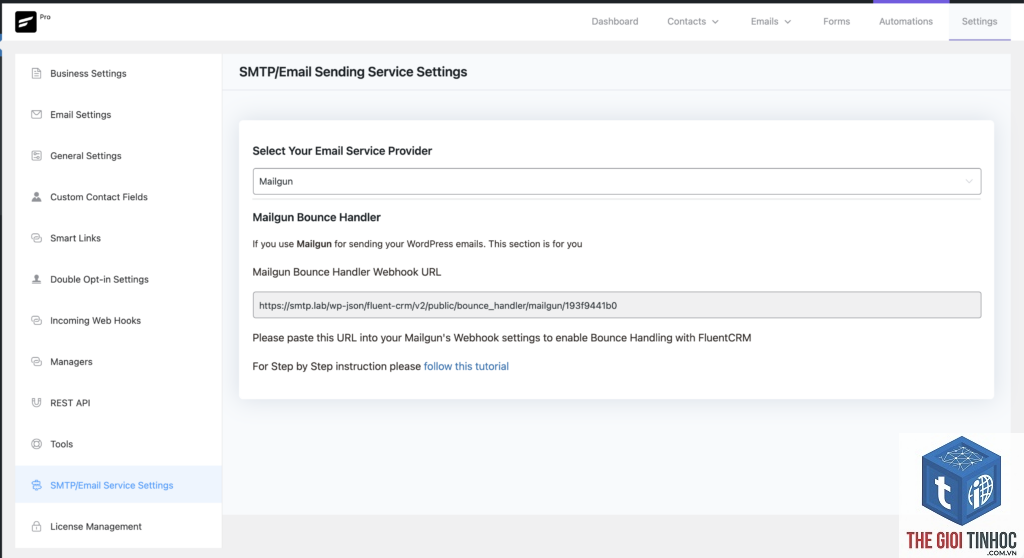
Task: Open Email Settings in the sidebar
Action: tap(118, 114)
